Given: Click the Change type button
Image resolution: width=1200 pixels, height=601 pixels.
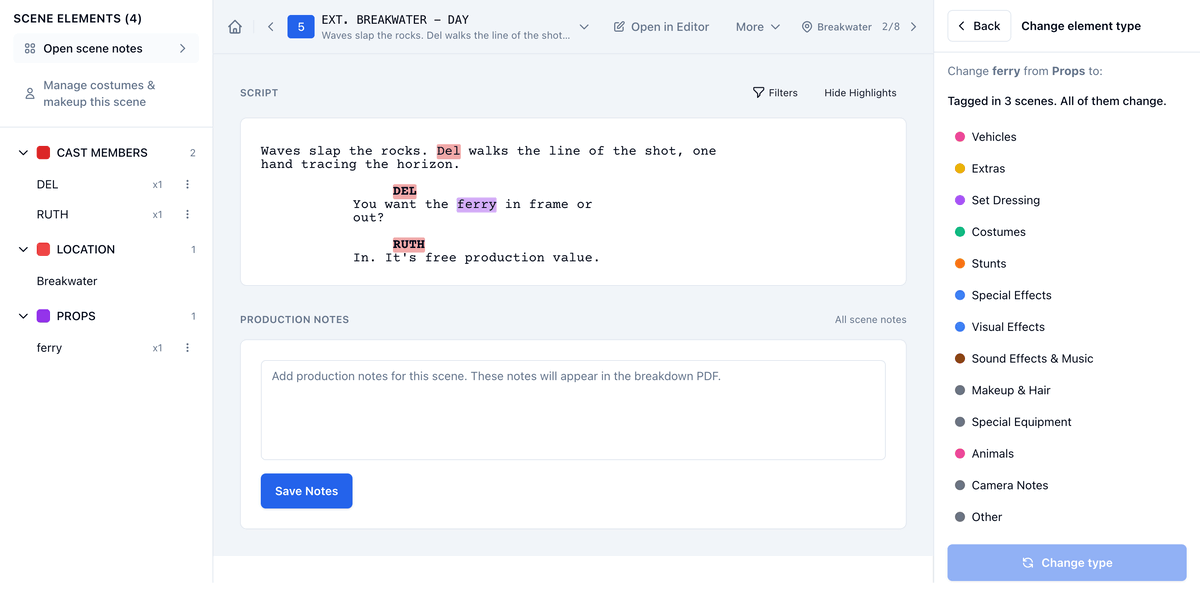Looking at the screenshot, I should (x=1067, y=563).
